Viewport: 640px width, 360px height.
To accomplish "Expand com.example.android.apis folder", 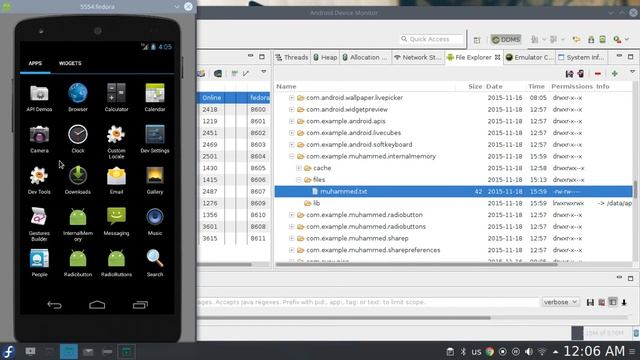I will (291, 121).
